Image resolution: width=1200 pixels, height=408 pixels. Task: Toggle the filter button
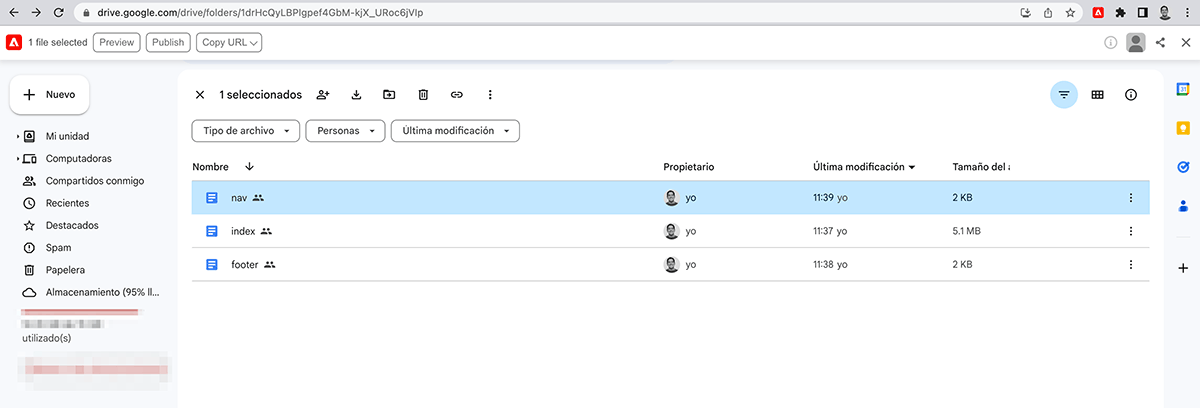pos(1064,95)
